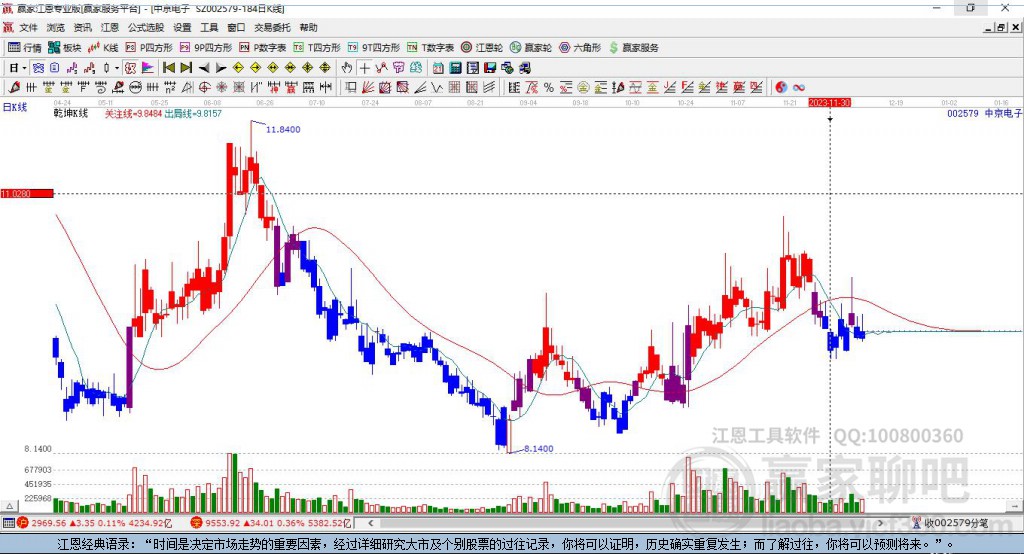Select the zigzag trend-line tool
1024x554 pixels.
(x=381, y=68)
